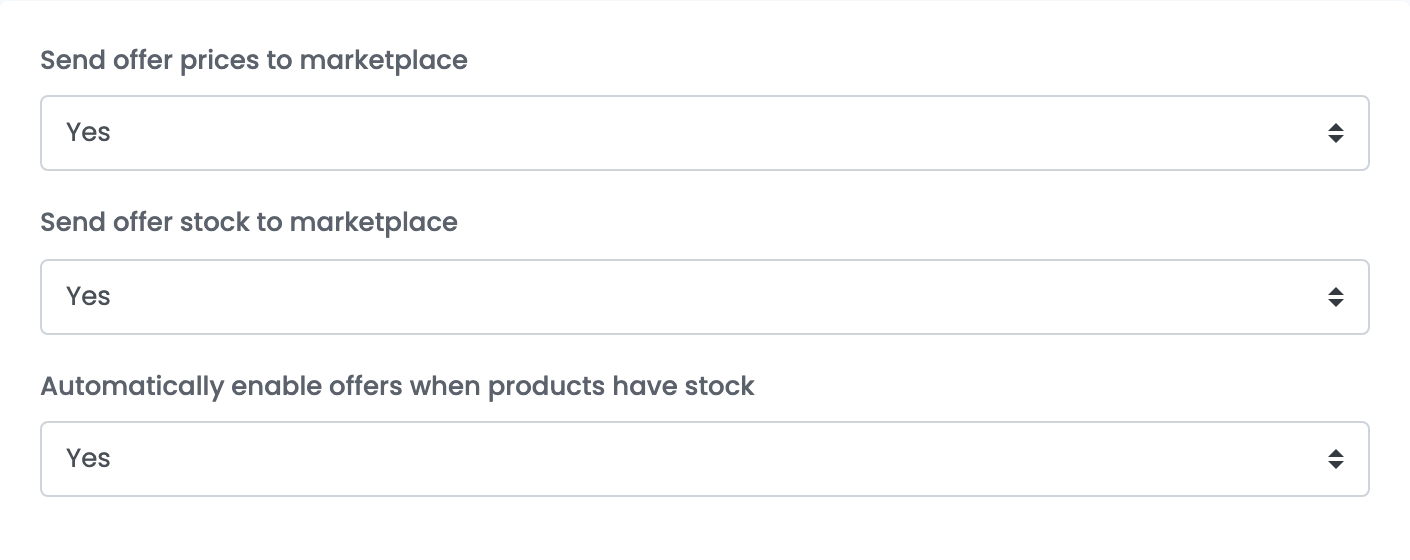Click 'Automatically enable offers when products have stock' label

(397, 386)
